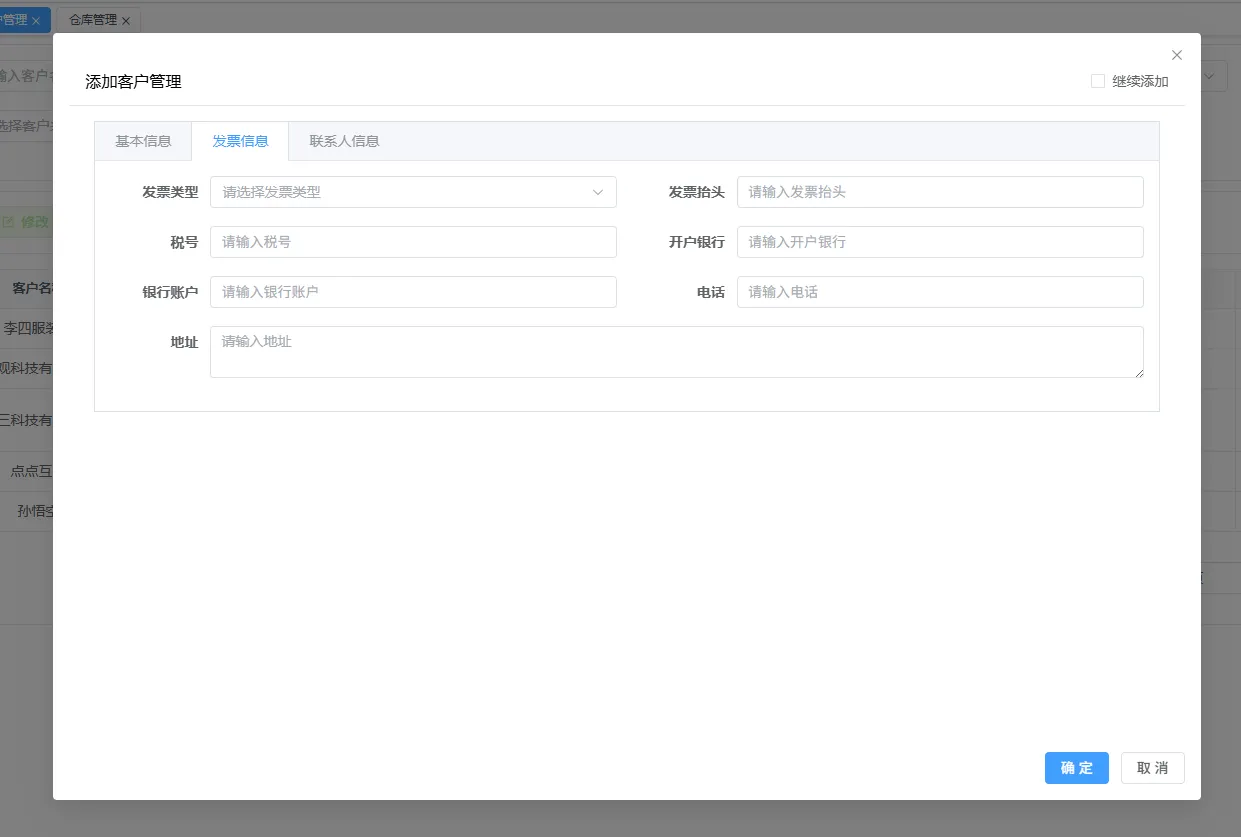The width and height of the screenshot is (1241, 837).
Task: Open the 联系人信息 tab
Action: (x=344, y=141)
